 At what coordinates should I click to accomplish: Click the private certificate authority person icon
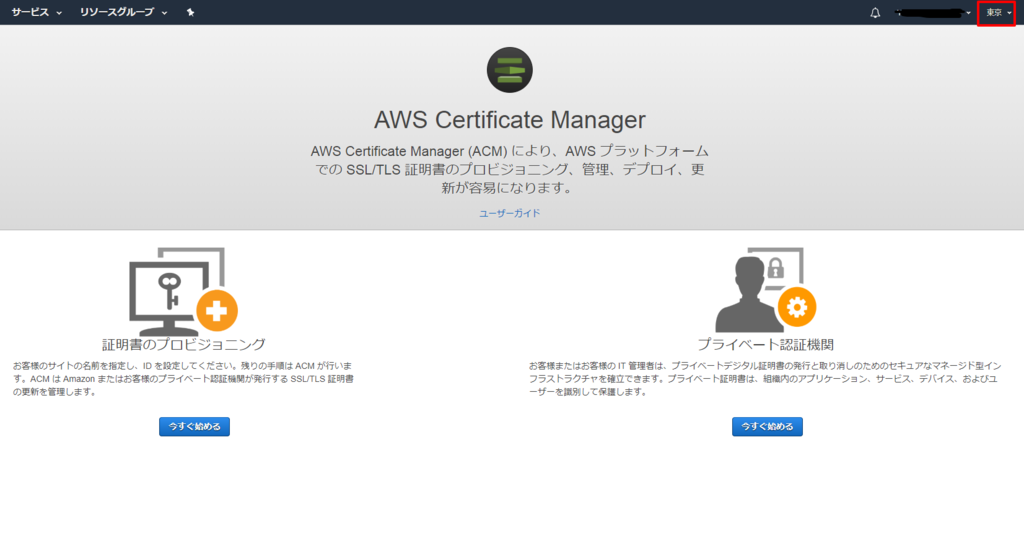(x=765, y=290)
